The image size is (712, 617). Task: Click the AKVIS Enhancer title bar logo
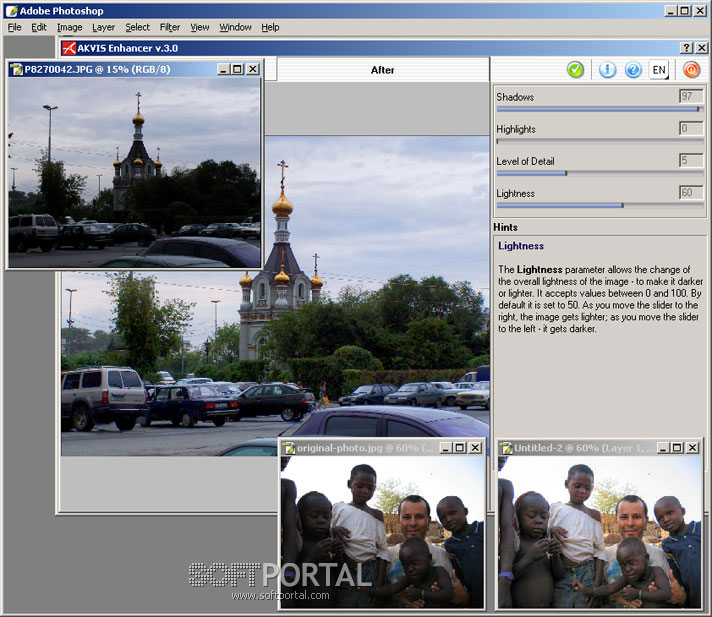pos(68,47)
